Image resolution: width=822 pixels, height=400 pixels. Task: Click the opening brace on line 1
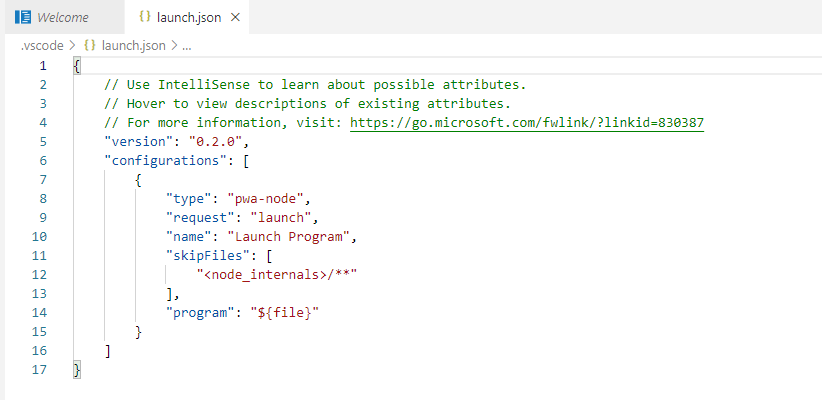[x=77, y=66]
